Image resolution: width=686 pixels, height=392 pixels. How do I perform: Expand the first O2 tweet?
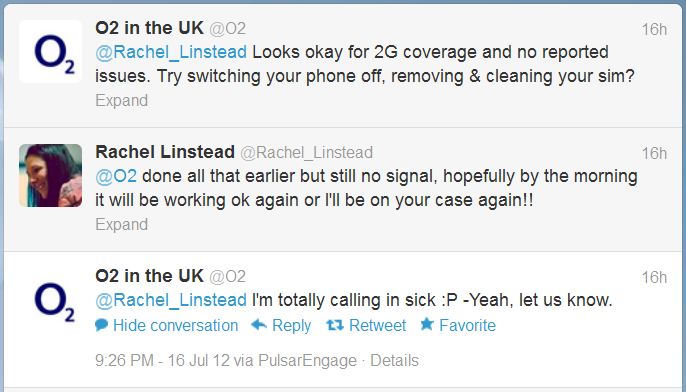coord(122,101)
